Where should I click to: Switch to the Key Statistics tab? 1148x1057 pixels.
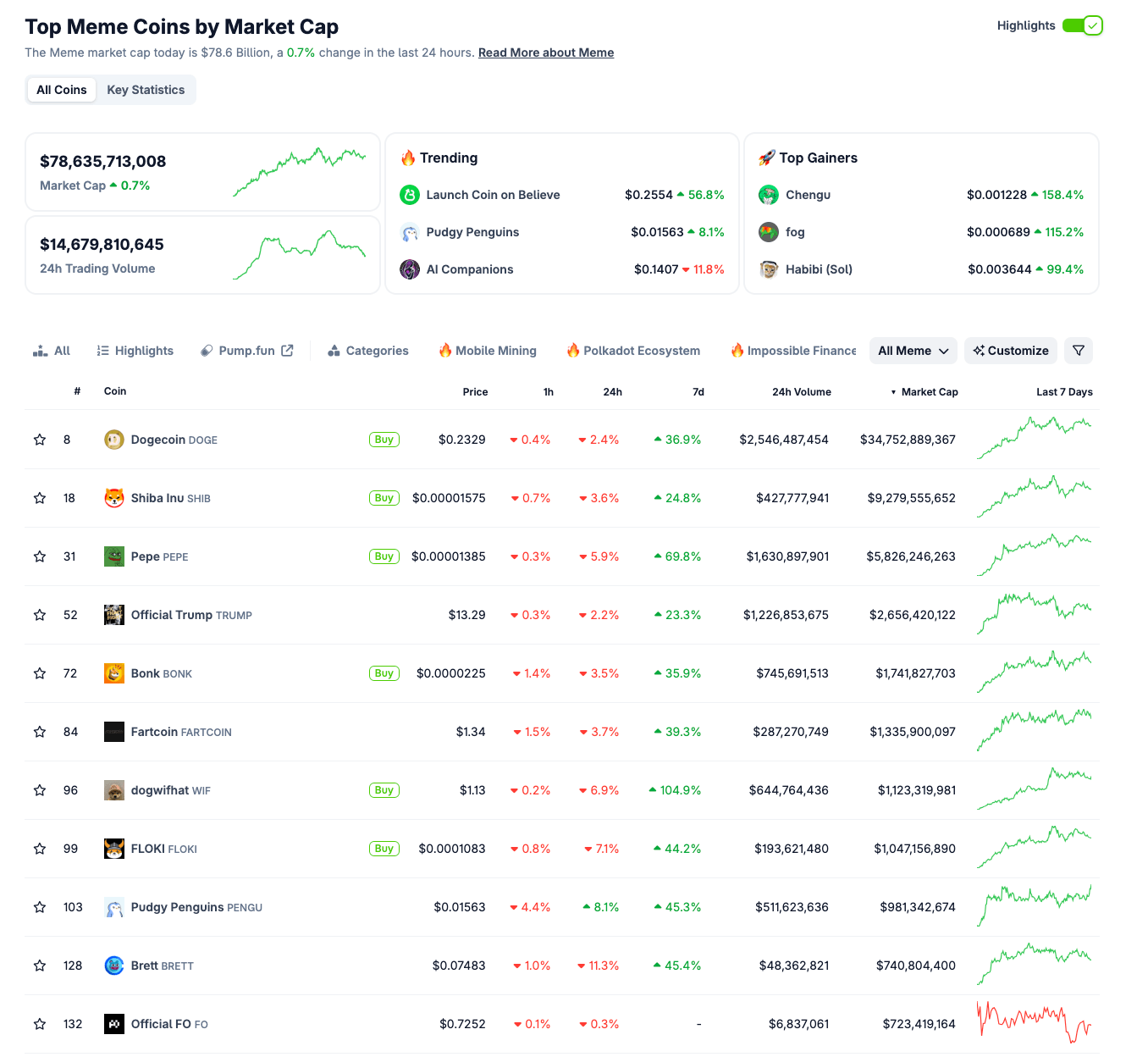point(145,89)
